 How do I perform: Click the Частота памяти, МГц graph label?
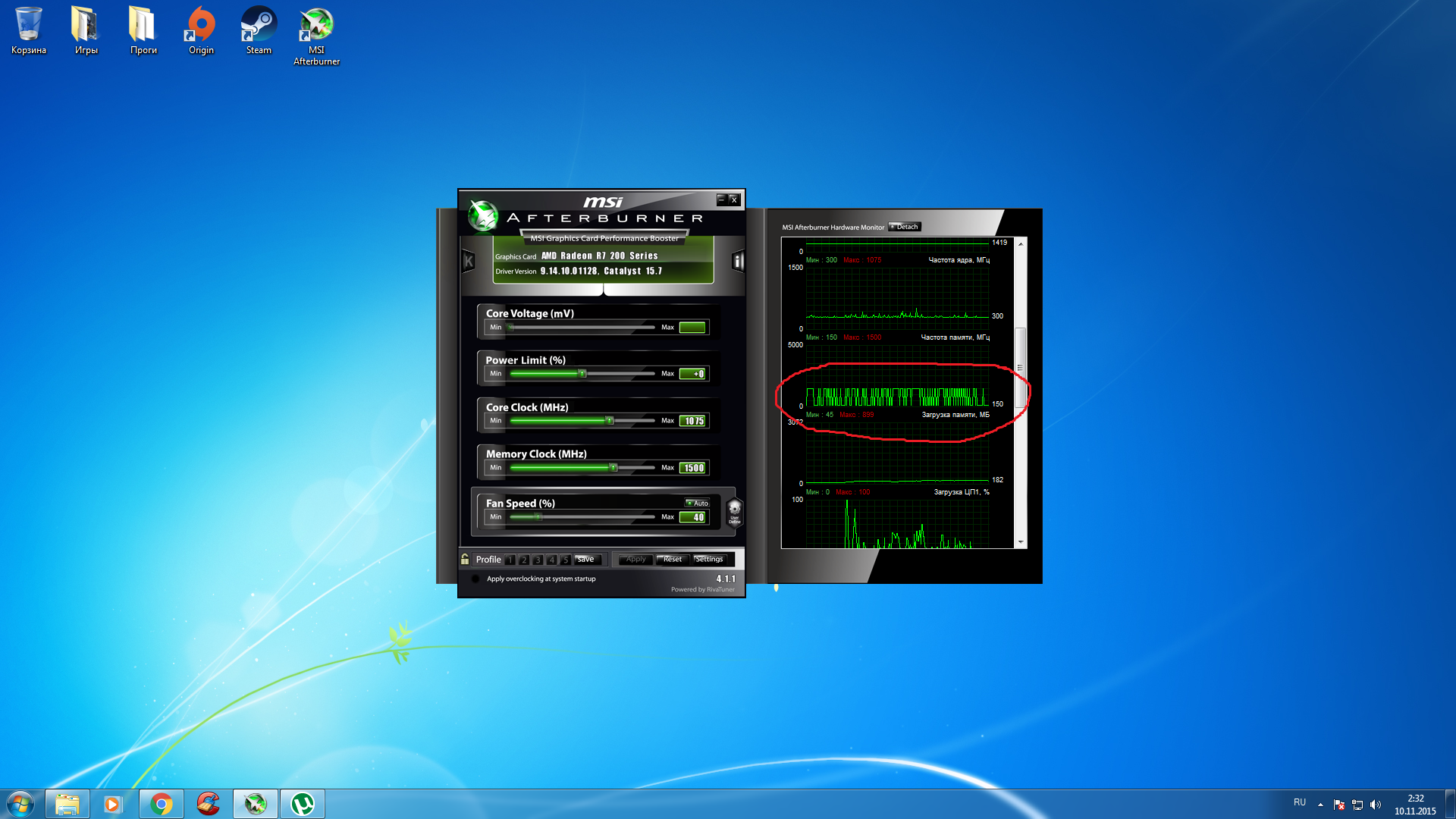955,337
